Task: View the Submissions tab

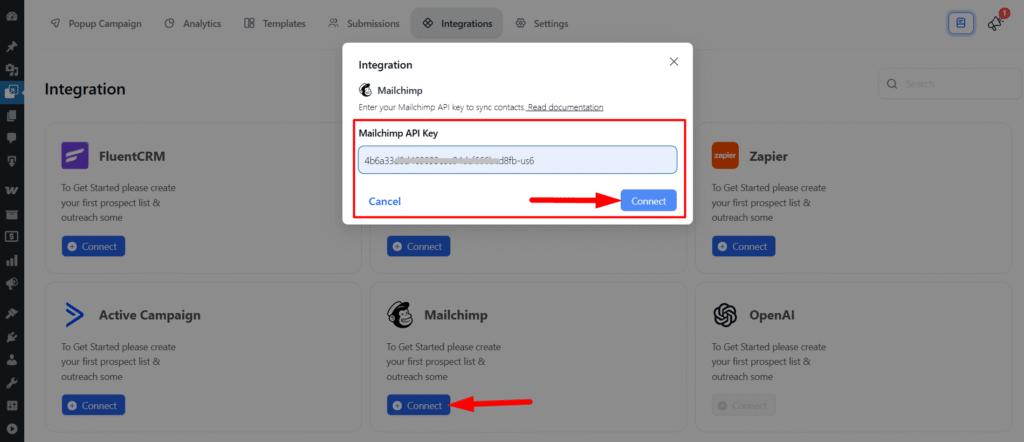Action: [x=364, y=23]
